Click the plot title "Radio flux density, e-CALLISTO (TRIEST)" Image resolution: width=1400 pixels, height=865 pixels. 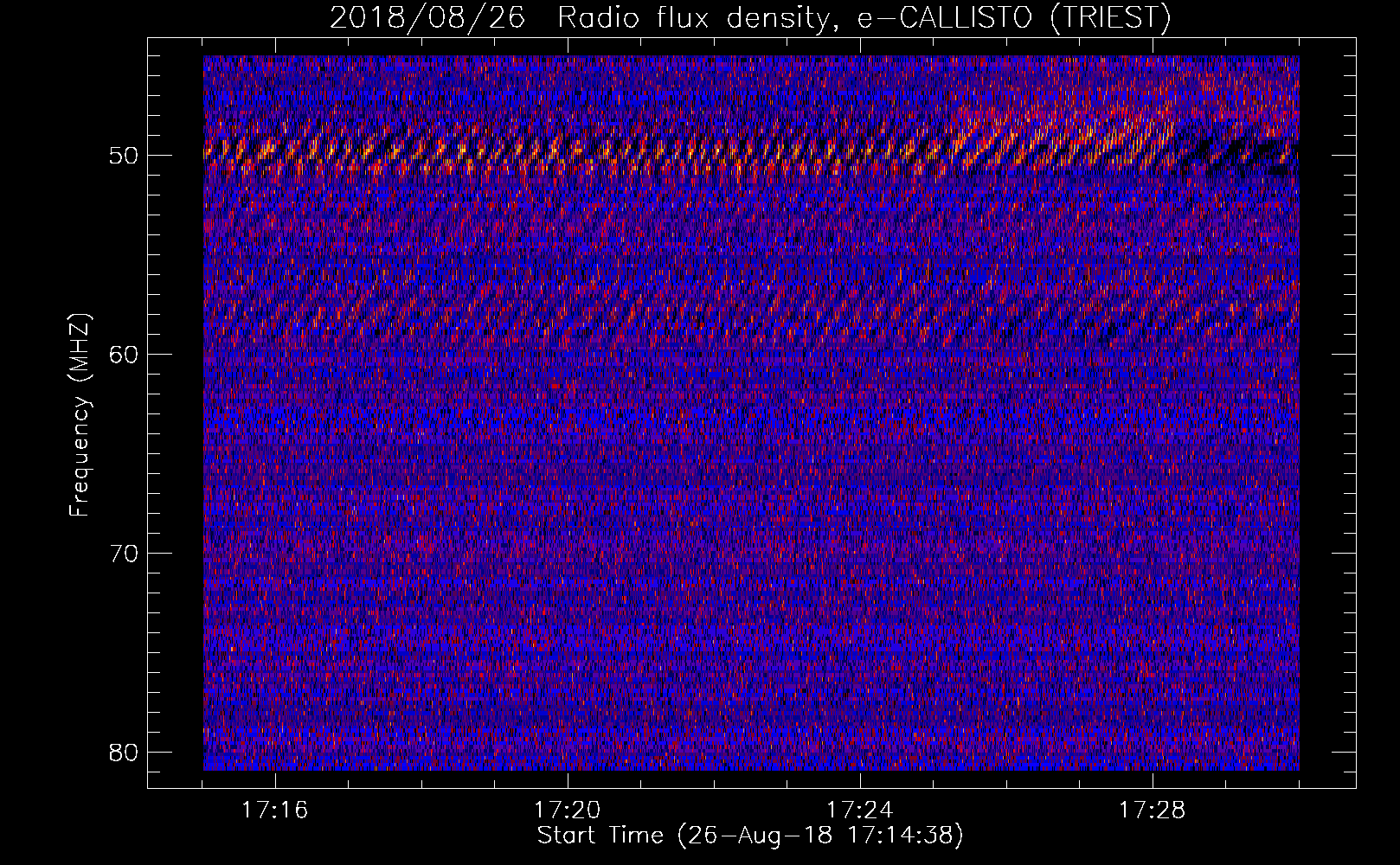point(864,18)
